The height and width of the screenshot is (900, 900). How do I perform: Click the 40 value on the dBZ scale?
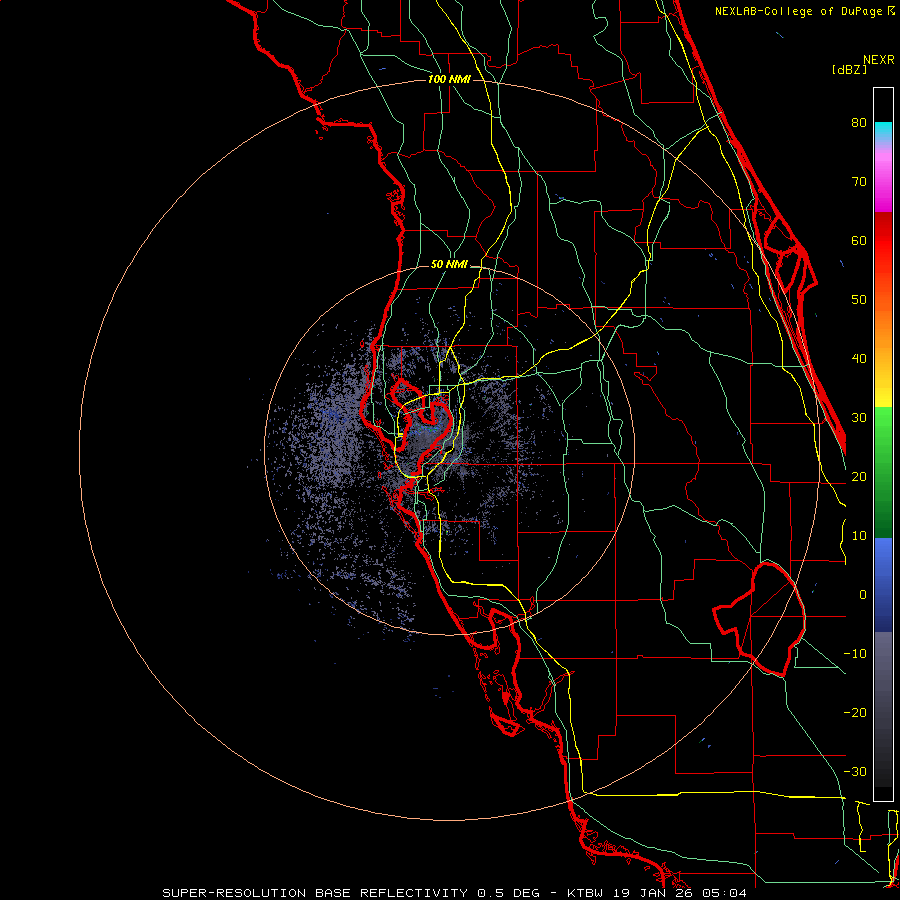pos(859,359)
